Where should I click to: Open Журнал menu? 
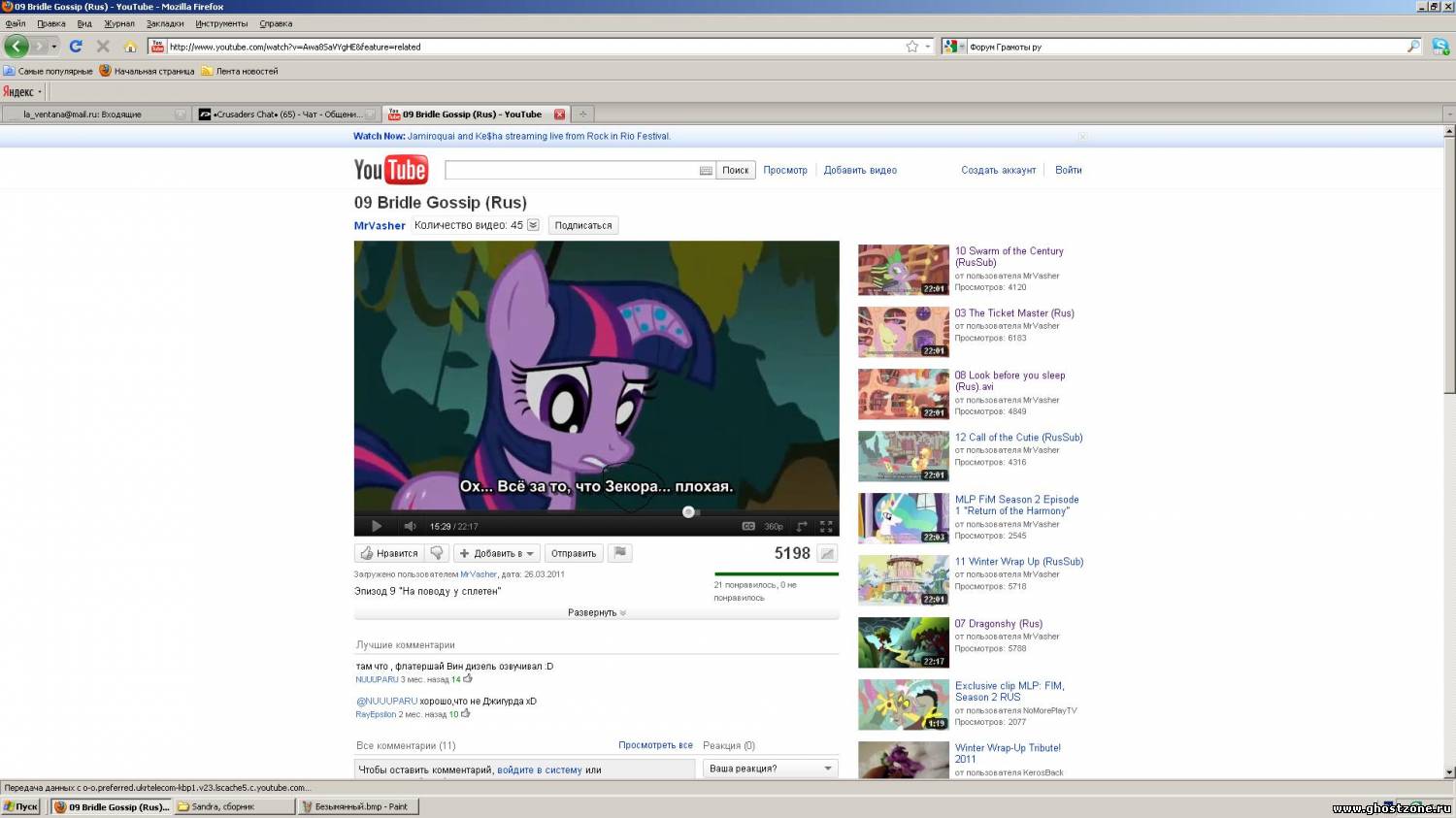119,23
